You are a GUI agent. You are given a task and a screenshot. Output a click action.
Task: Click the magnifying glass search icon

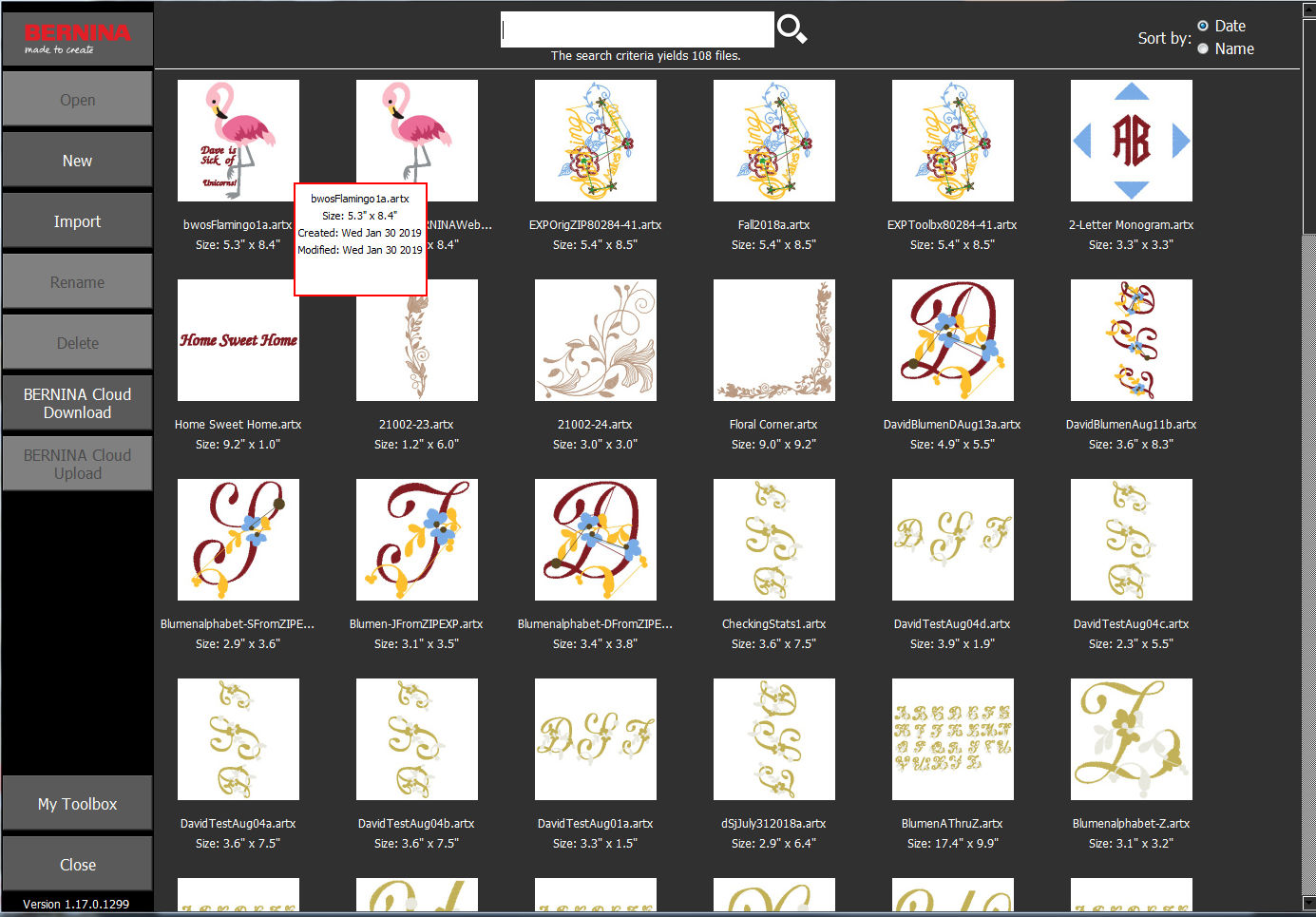click(792, 29)
